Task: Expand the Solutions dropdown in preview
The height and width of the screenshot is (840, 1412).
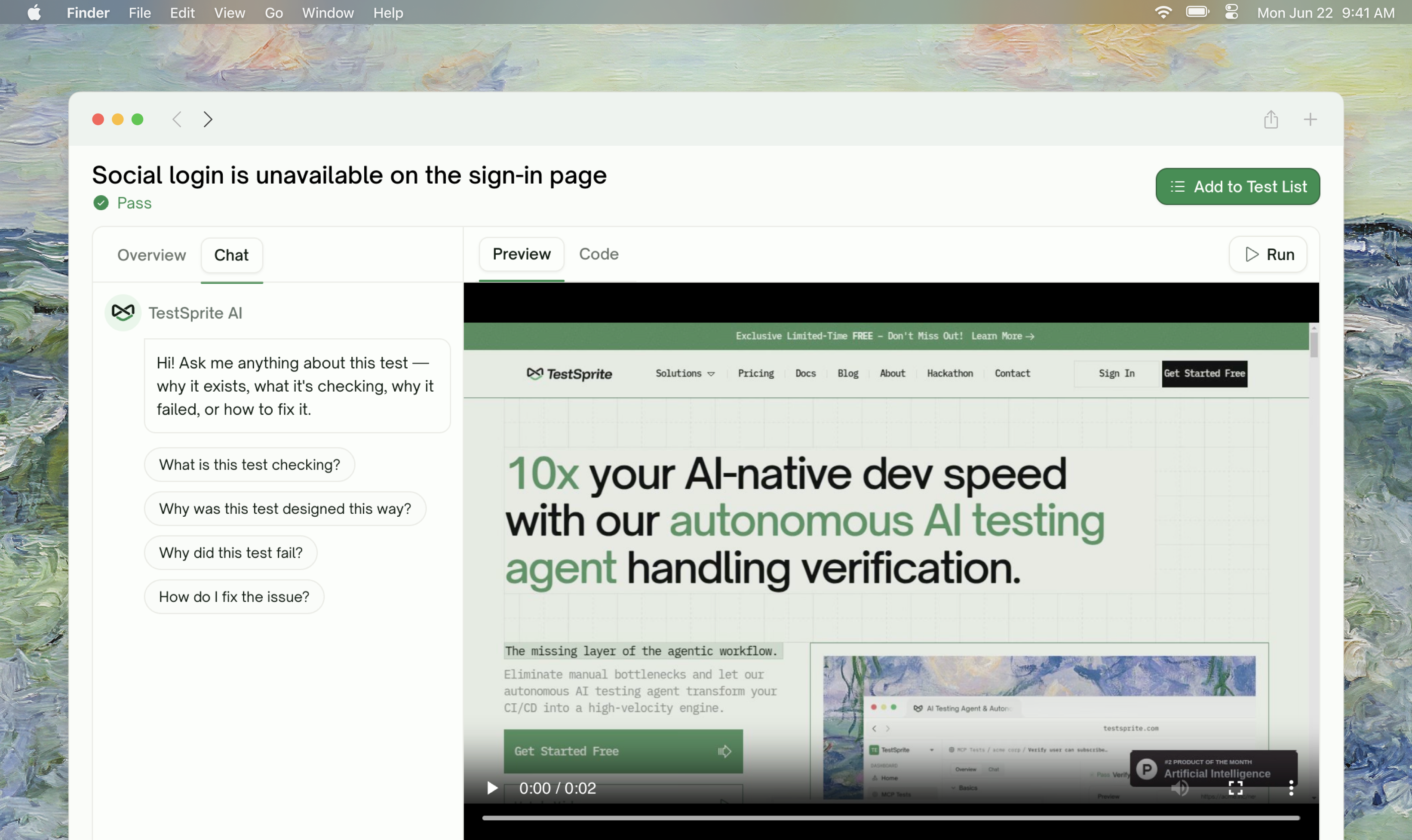Action: click(685, 374)
